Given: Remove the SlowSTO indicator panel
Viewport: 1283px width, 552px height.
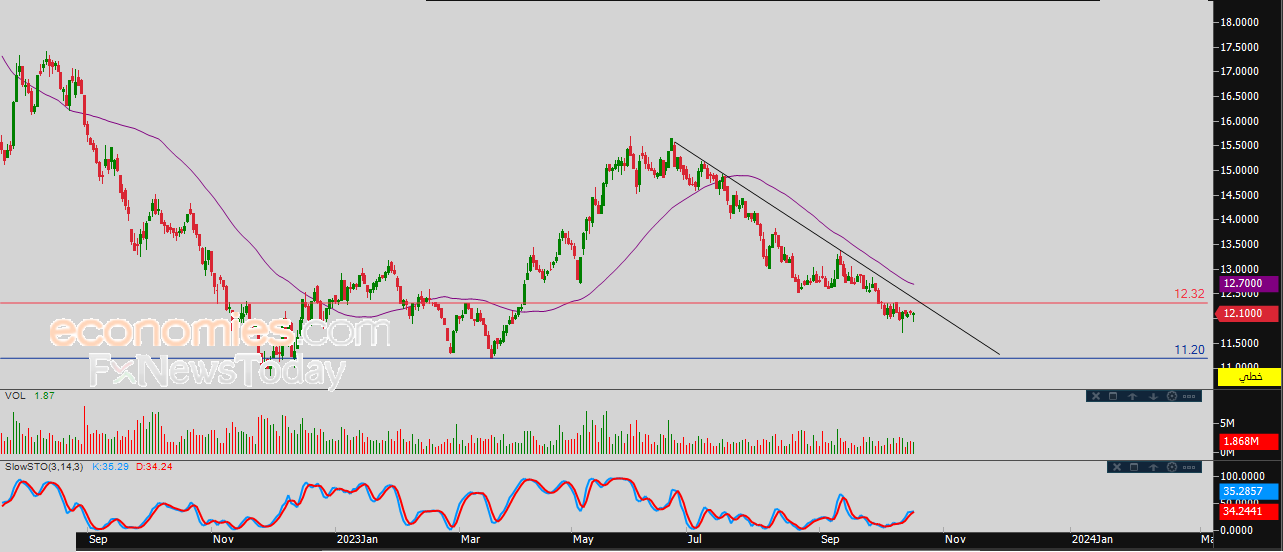Looking at the screenshot, I should click(x=1117, y=467).
